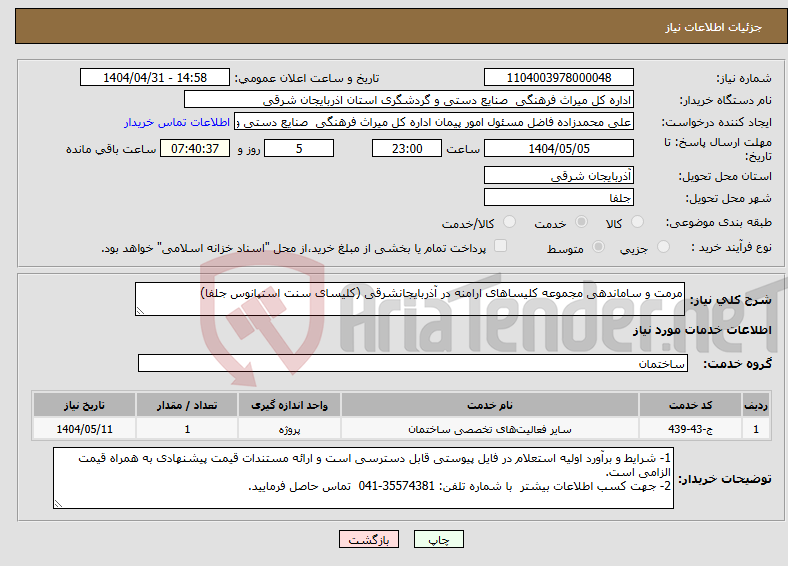
Task: Click the delivery province field آذربایجان شرقی
Action: pos(558,175)
